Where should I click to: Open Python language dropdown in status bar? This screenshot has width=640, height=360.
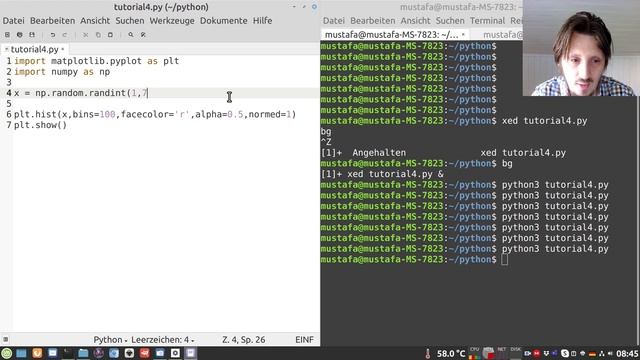click(x=110, y=340)
